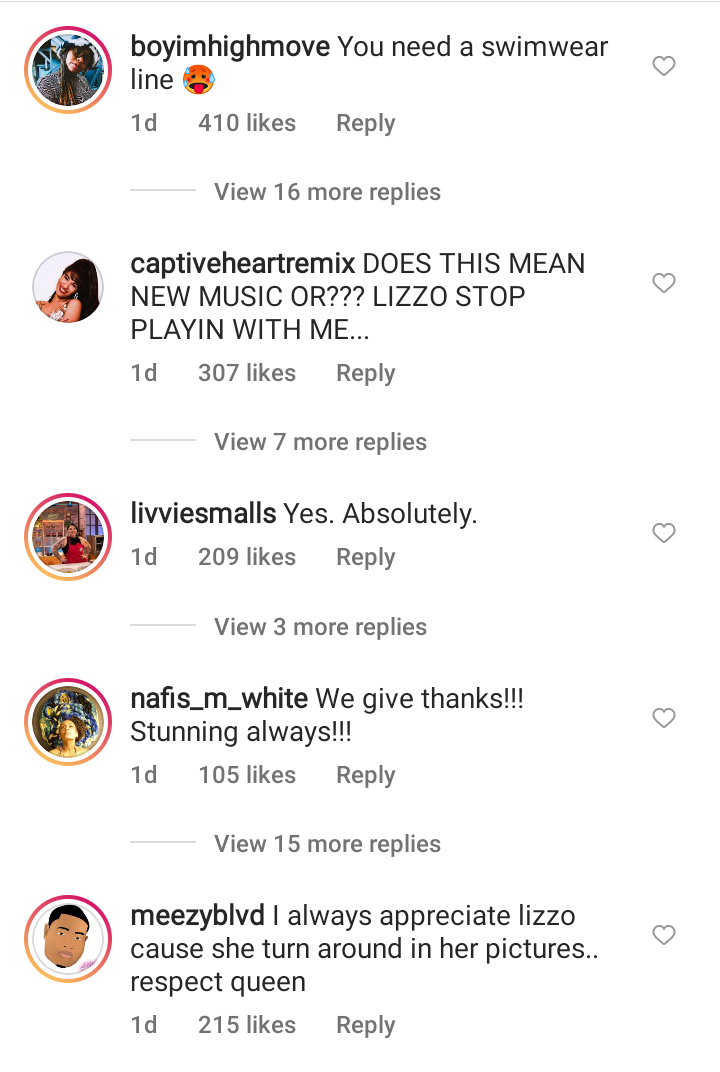Tap heart on captiveheartremix's comment

tap(664, 284)
